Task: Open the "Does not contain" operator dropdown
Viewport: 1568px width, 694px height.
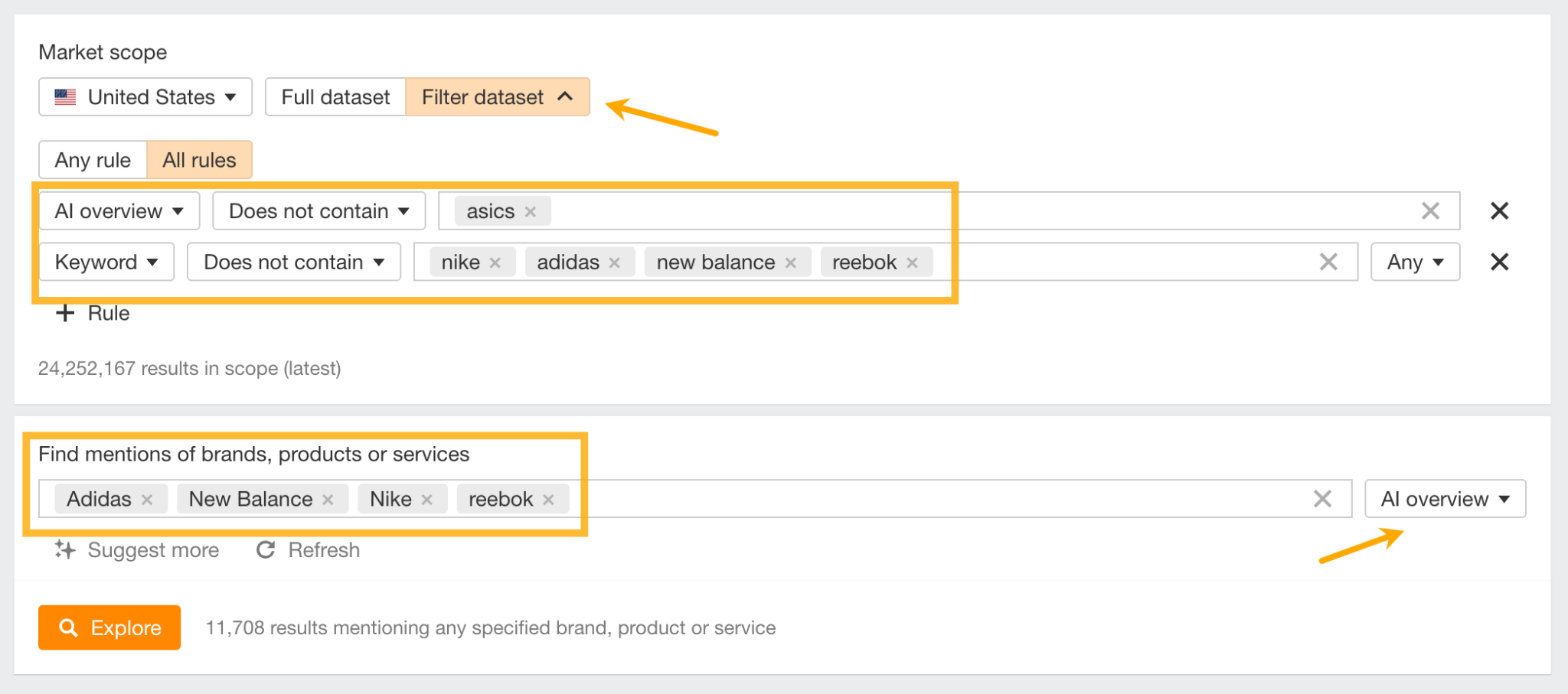Action: click(318, 211)
